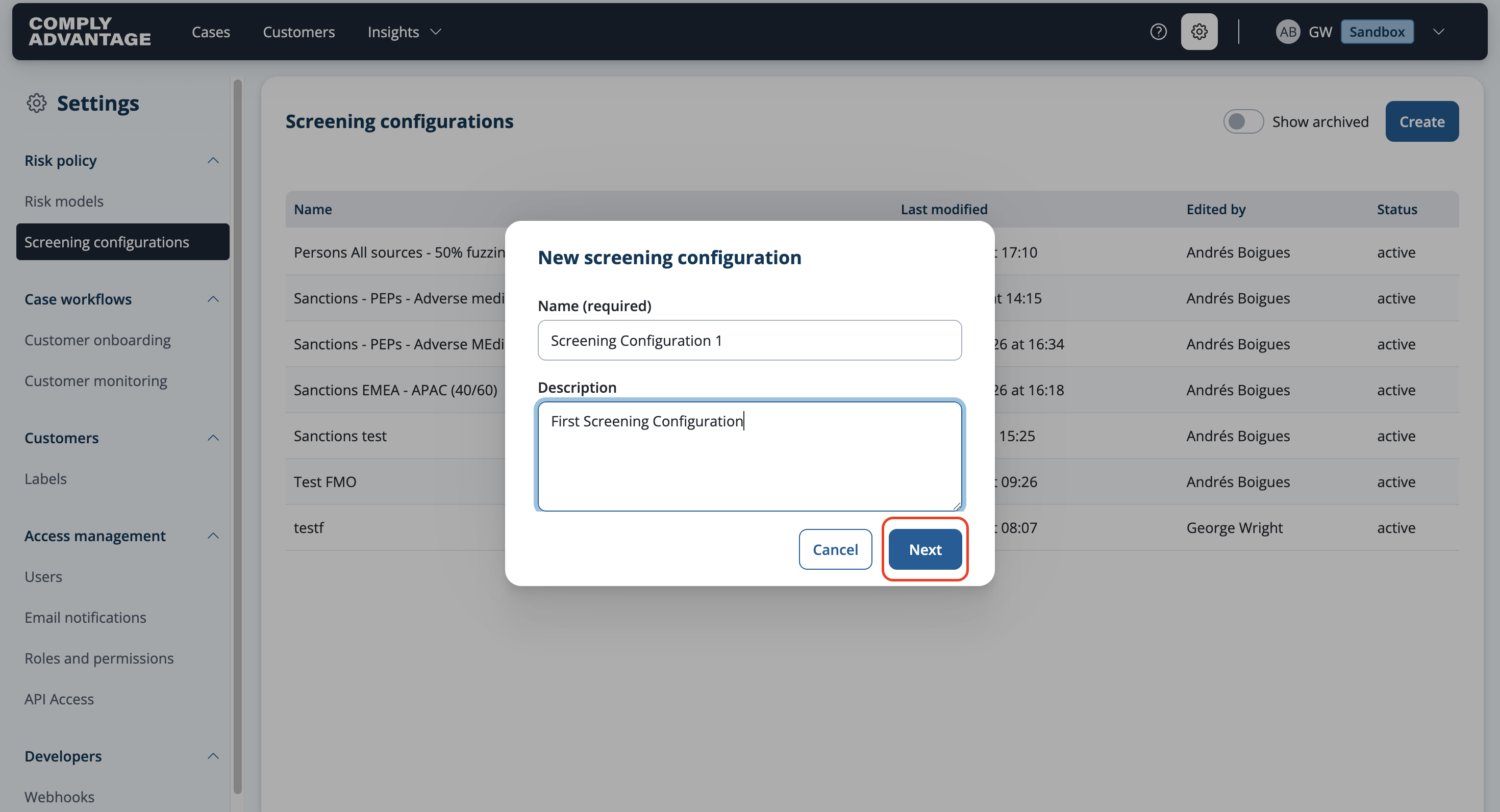Open the Sanctions test row
The image size is (1500, 812).
[x=872, y=436]
